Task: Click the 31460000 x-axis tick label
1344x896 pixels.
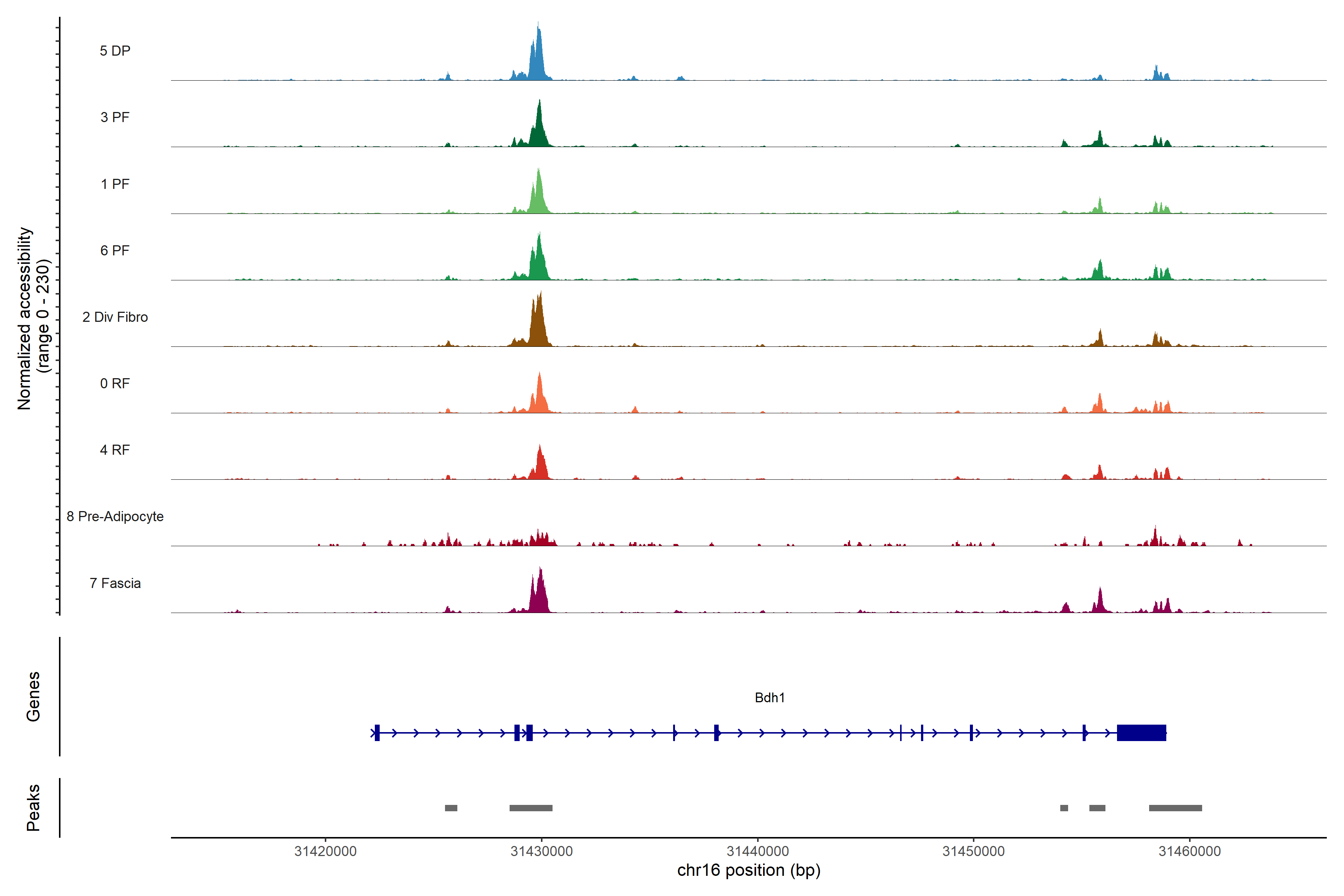Action: (1189, 852)
